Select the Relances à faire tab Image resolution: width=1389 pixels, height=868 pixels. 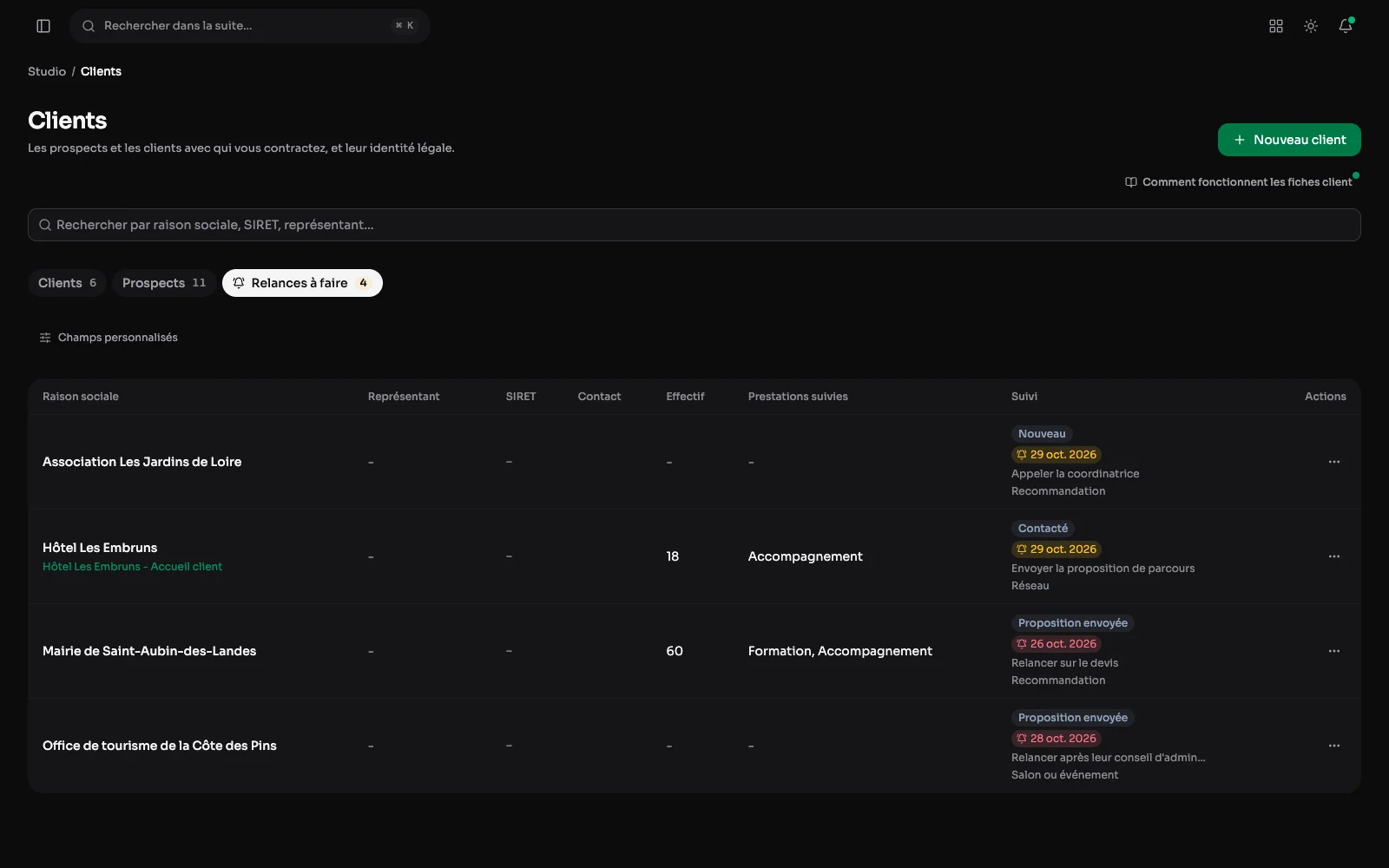pos(302,283)
